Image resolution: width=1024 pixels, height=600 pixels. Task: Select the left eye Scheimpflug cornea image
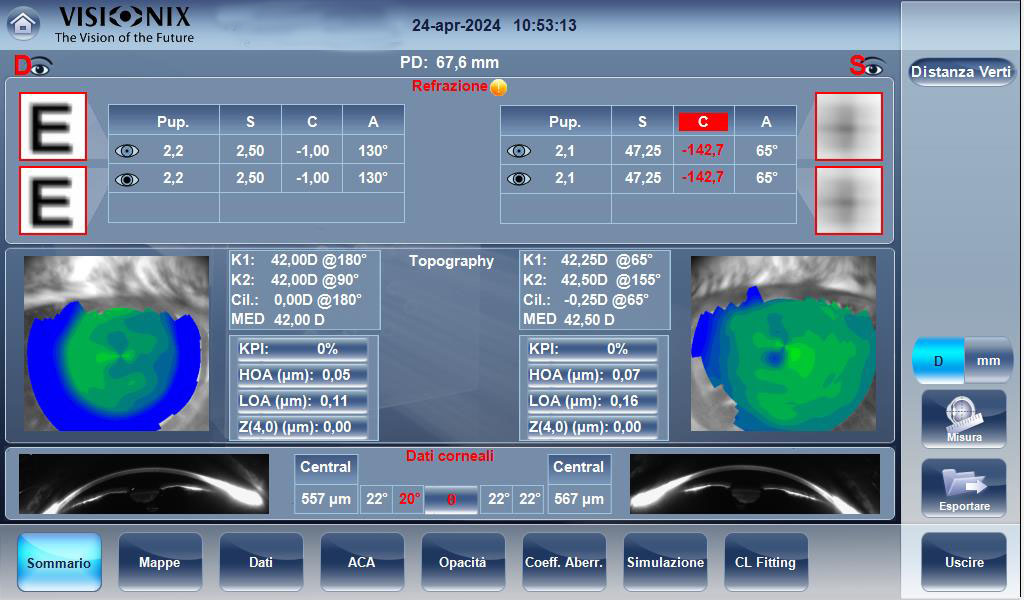click(754, 484)
